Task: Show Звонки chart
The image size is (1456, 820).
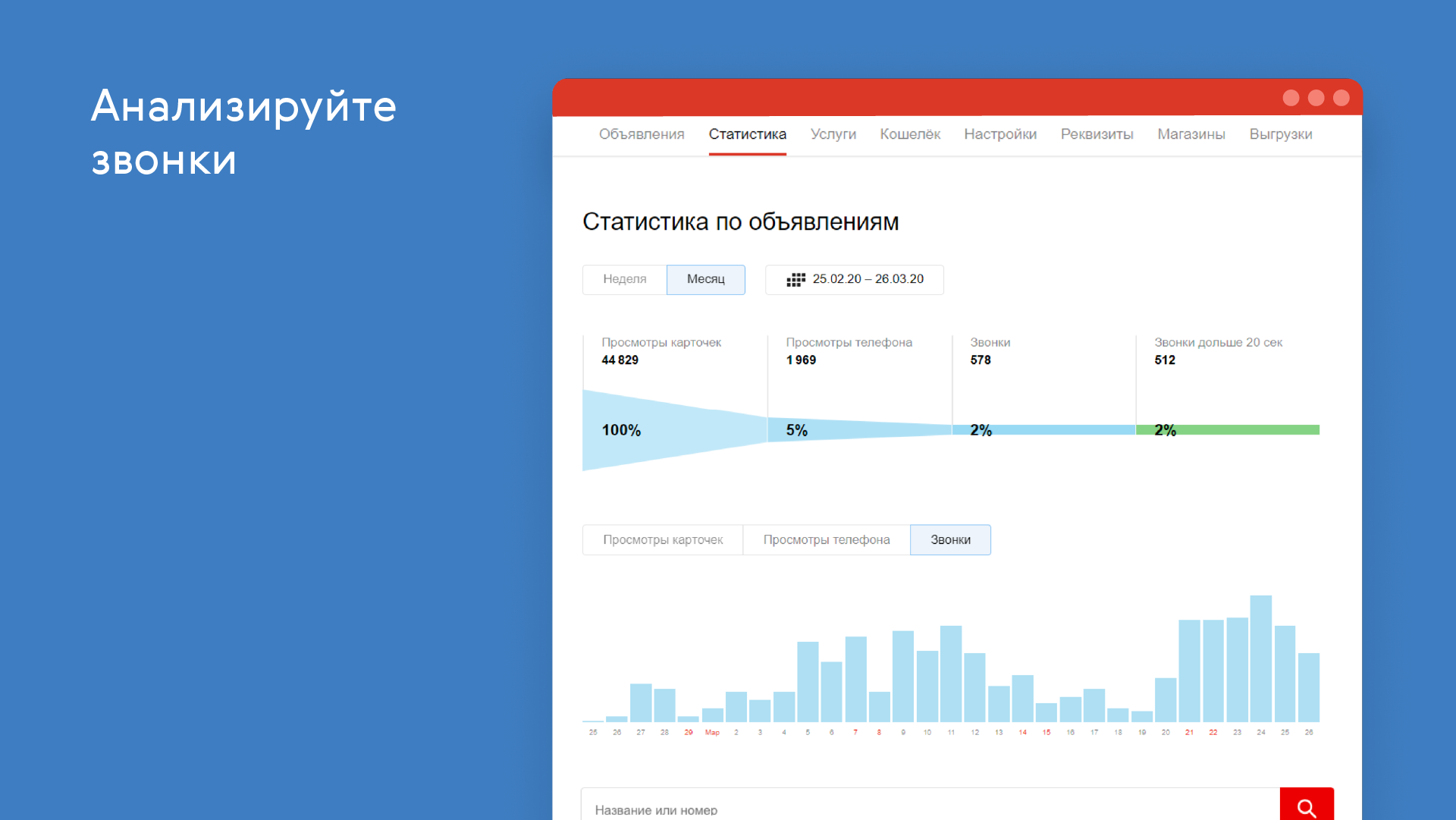Action: (950, 539)
